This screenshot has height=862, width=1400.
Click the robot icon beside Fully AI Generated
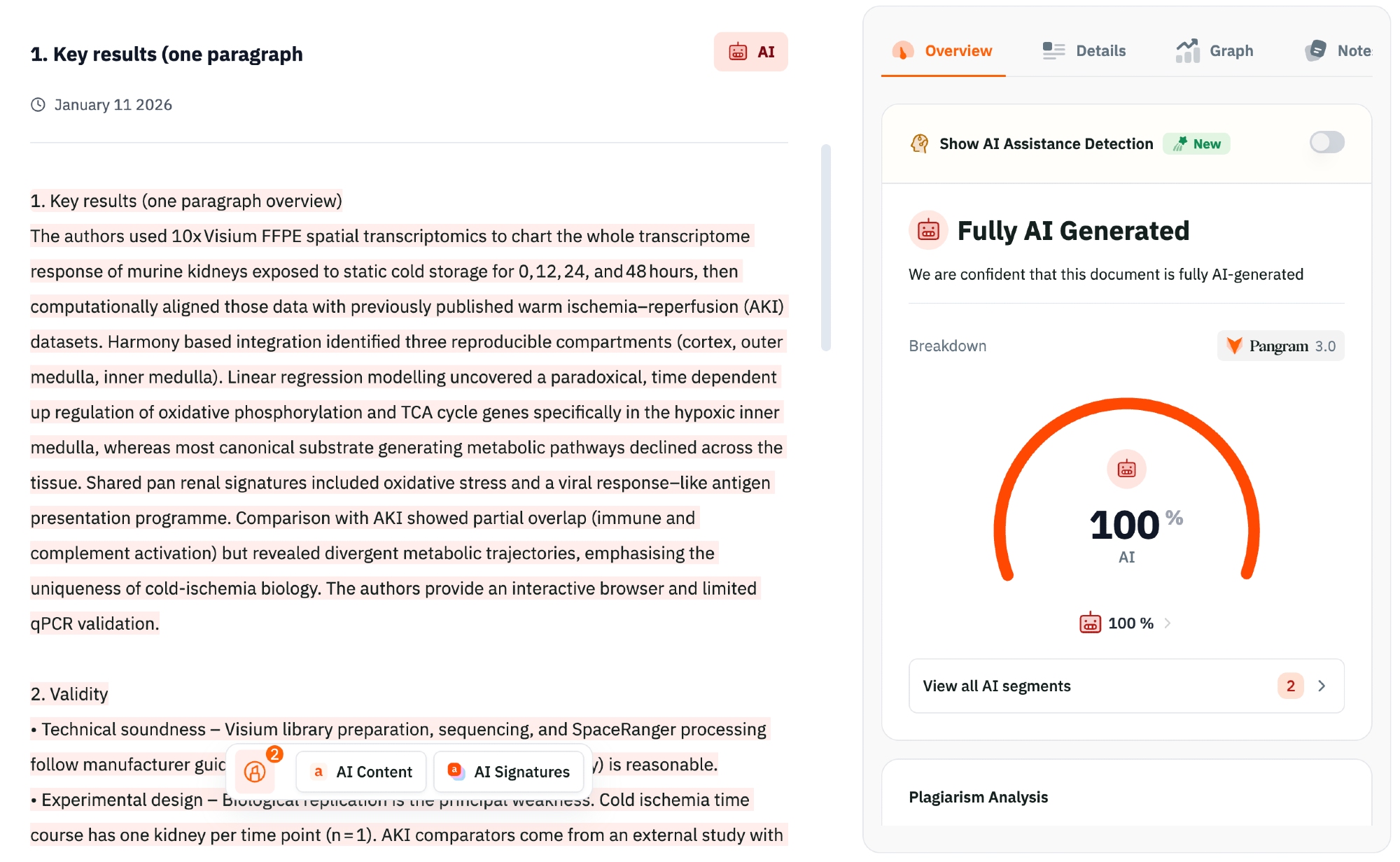pos(928,230)
